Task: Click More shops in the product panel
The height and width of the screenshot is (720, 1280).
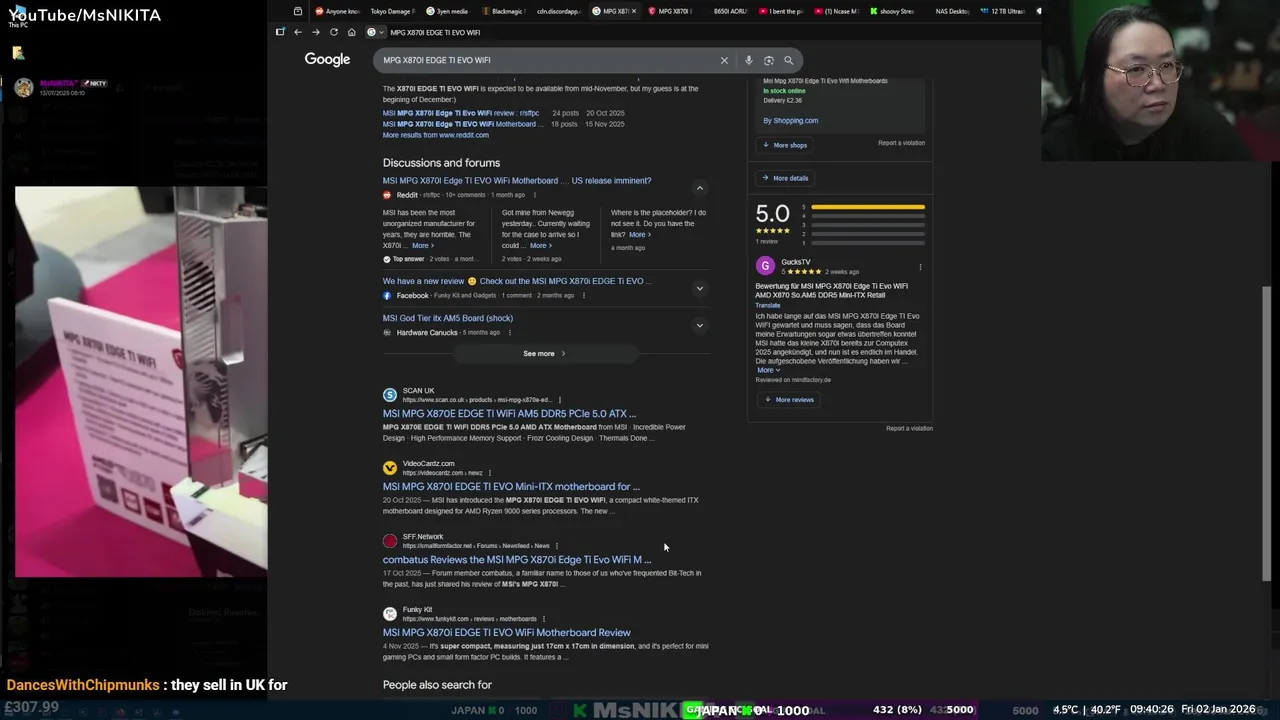Action: click(x=785, y=145)
